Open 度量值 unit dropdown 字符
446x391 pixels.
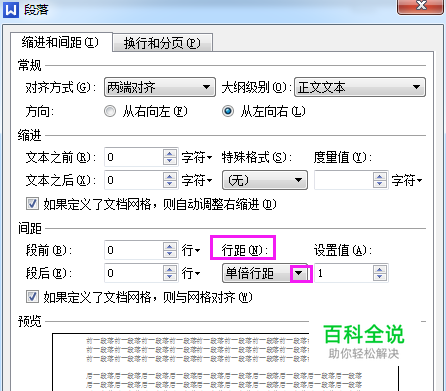(407, 181)
